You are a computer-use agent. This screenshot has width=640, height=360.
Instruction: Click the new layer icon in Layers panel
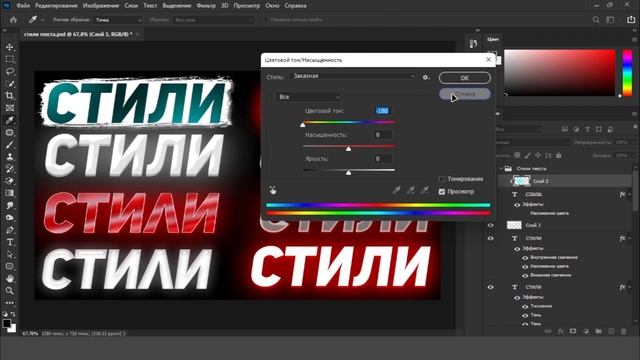tap(611, 331)
